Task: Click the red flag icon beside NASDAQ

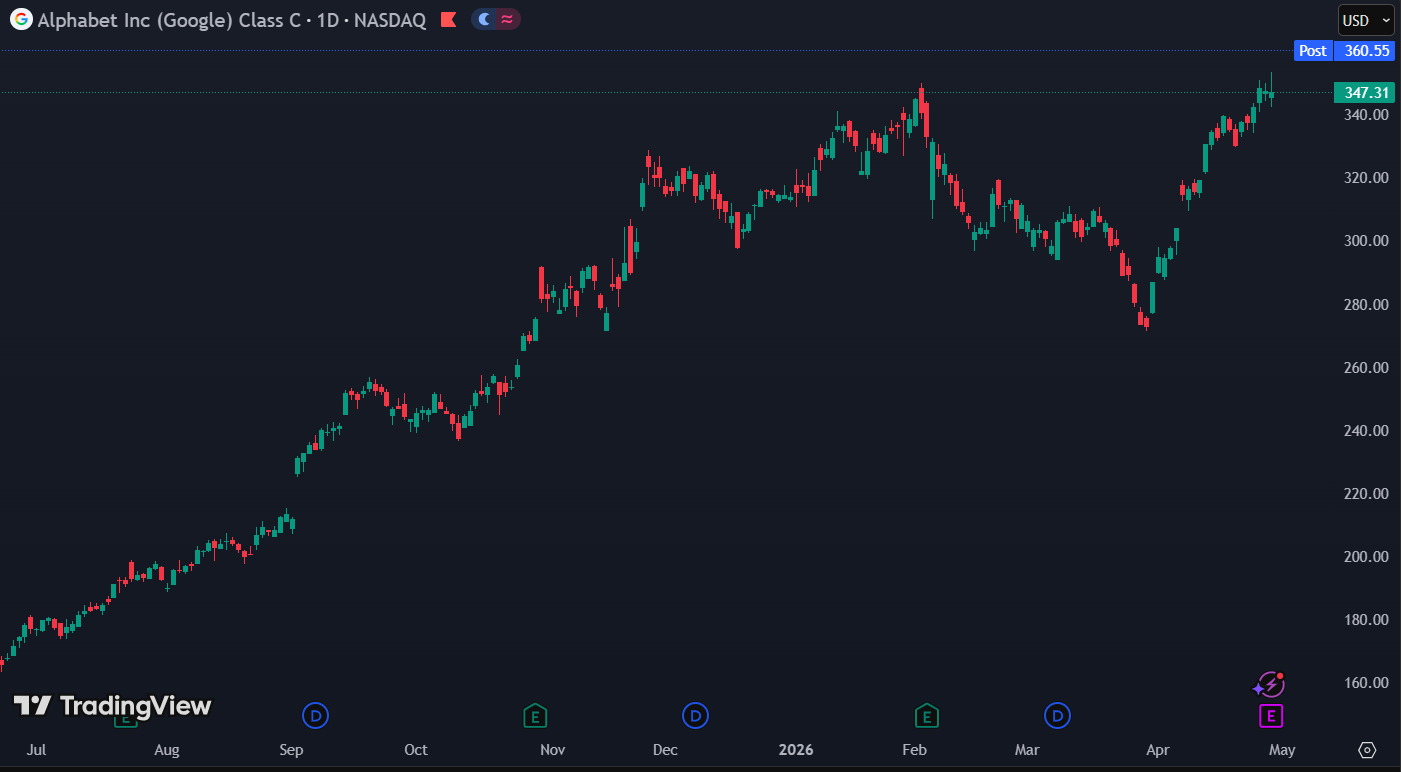Action: [x=449, y=19]
